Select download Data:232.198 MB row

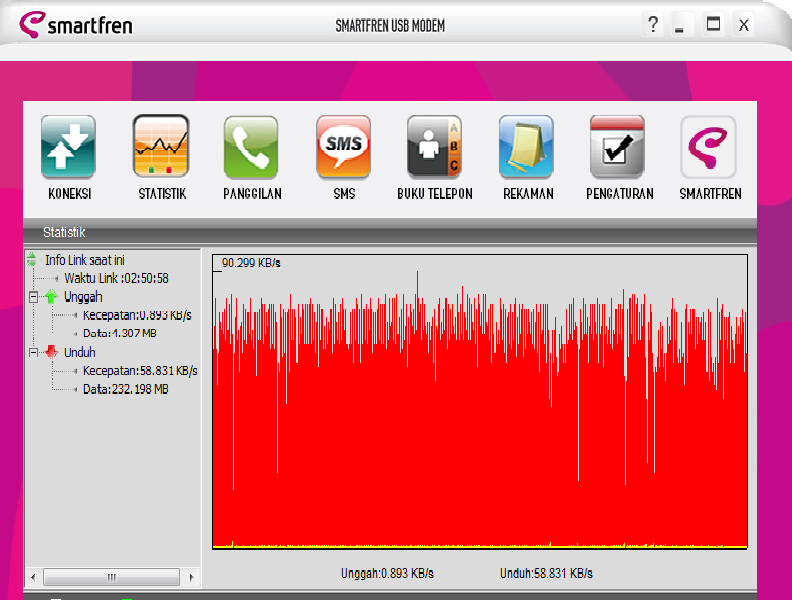click(x=126, y=389)
